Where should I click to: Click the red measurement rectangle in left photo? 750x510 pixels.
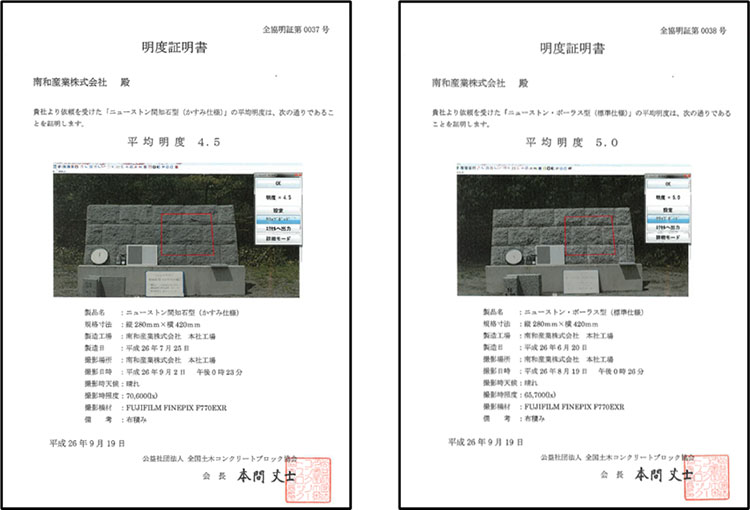pos(187,234)
